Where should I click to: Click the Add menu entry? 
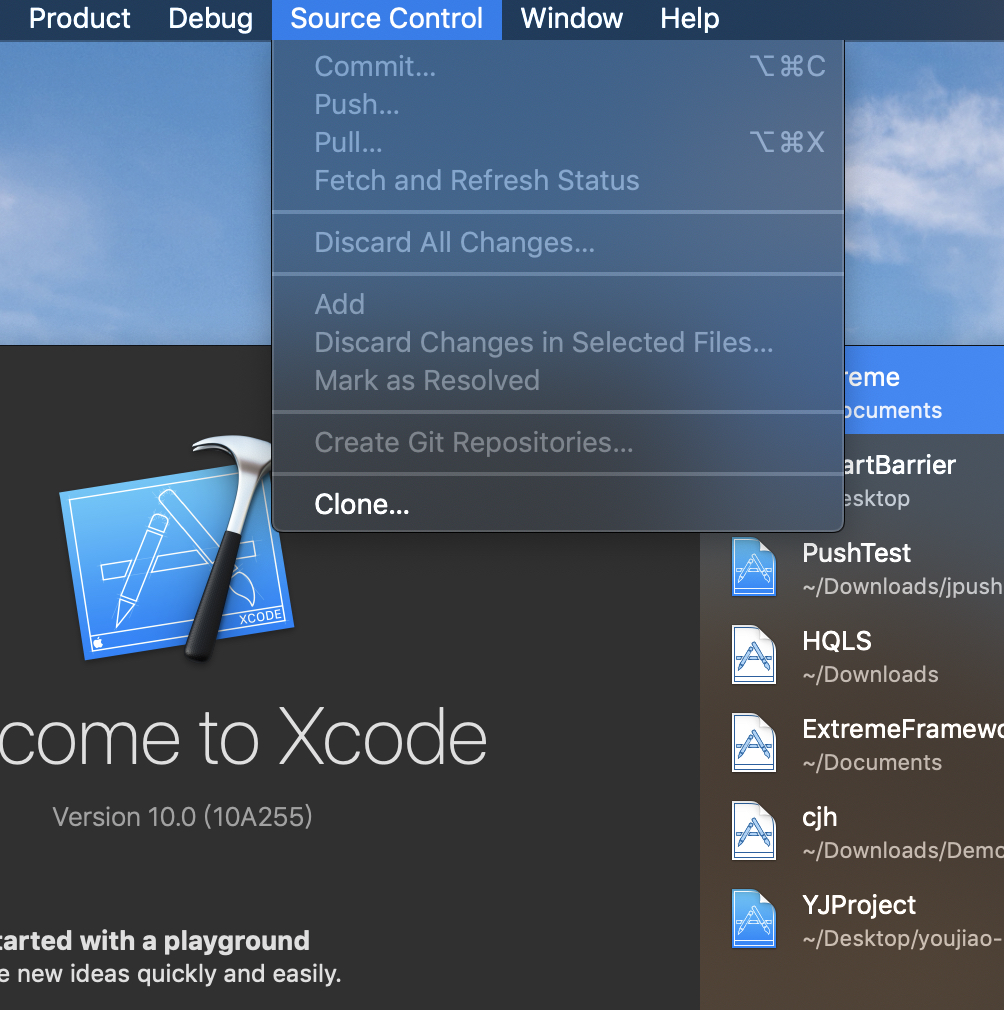[x=558, y=304]
